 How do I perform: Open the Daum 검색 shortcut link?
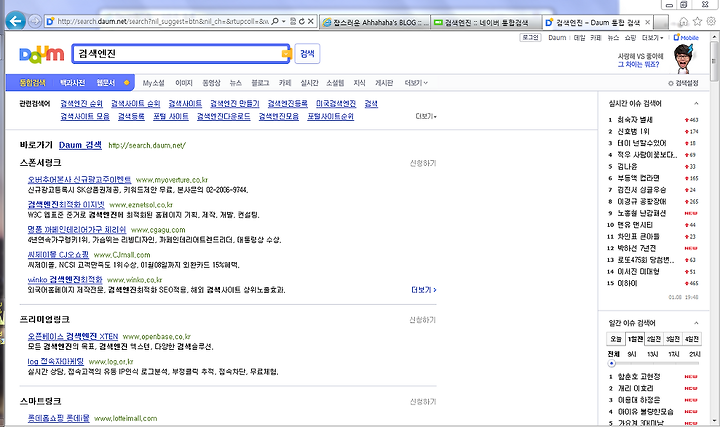(80, 145)
